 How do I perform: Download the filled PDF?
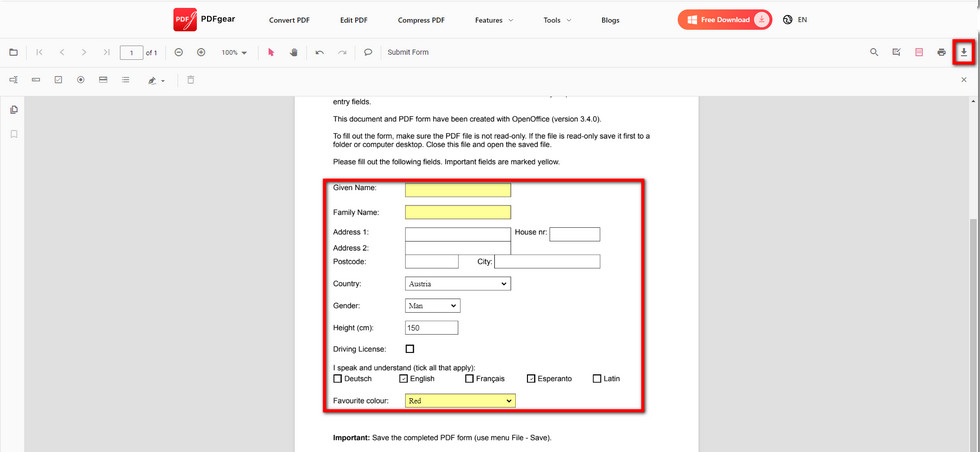tap(964, 53)
